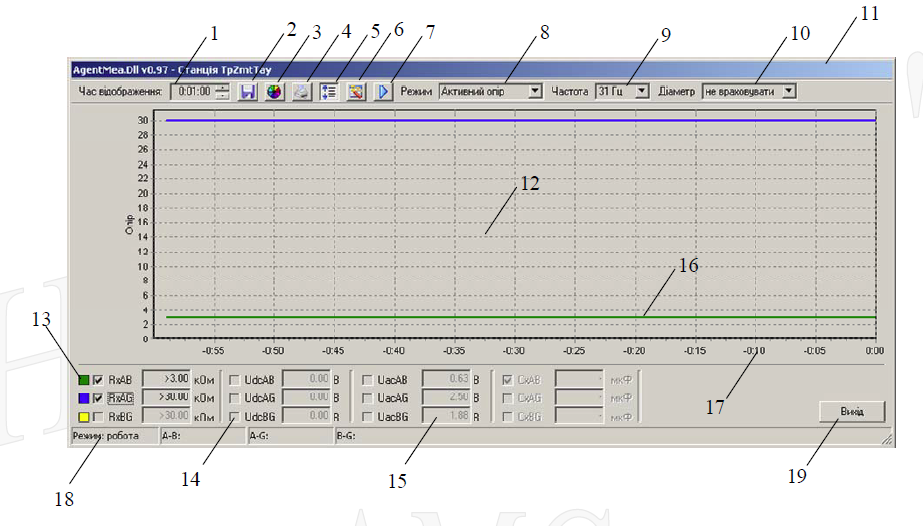The height and width of the screenshot is (526, 923).
Task: Click the chart settings toolbar icon
Action: (356, 92)
